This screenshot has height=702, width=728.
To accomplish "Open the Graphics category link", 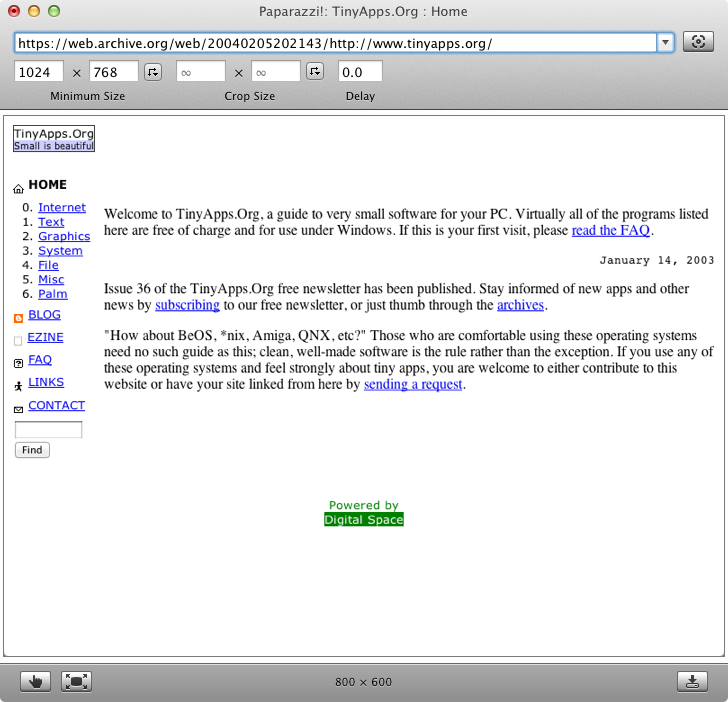I will [64, 236].
